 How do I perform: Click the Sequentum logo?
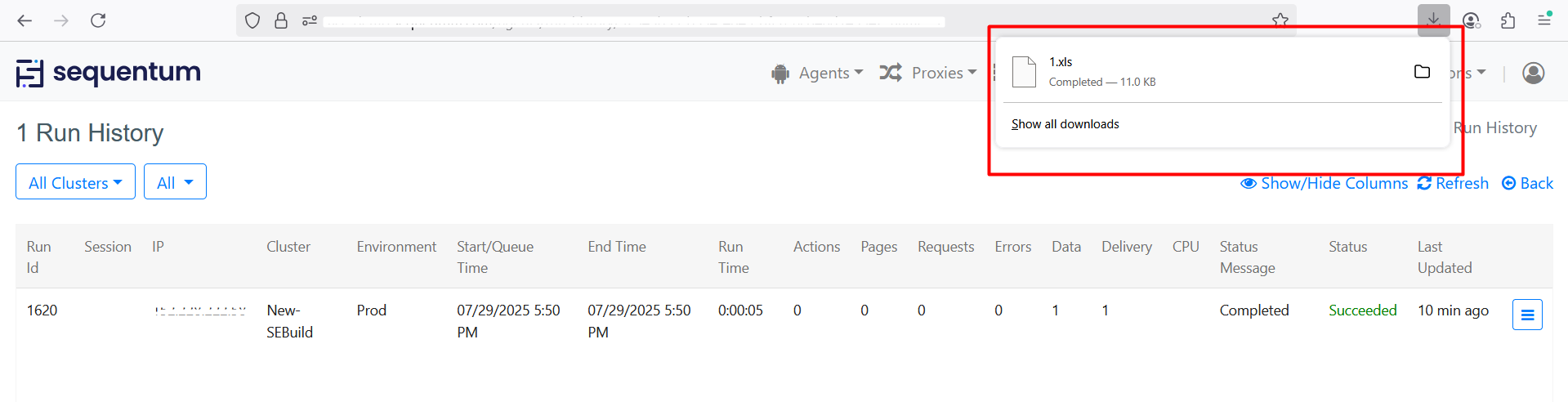pyautogui.click(x=109, y=73)
